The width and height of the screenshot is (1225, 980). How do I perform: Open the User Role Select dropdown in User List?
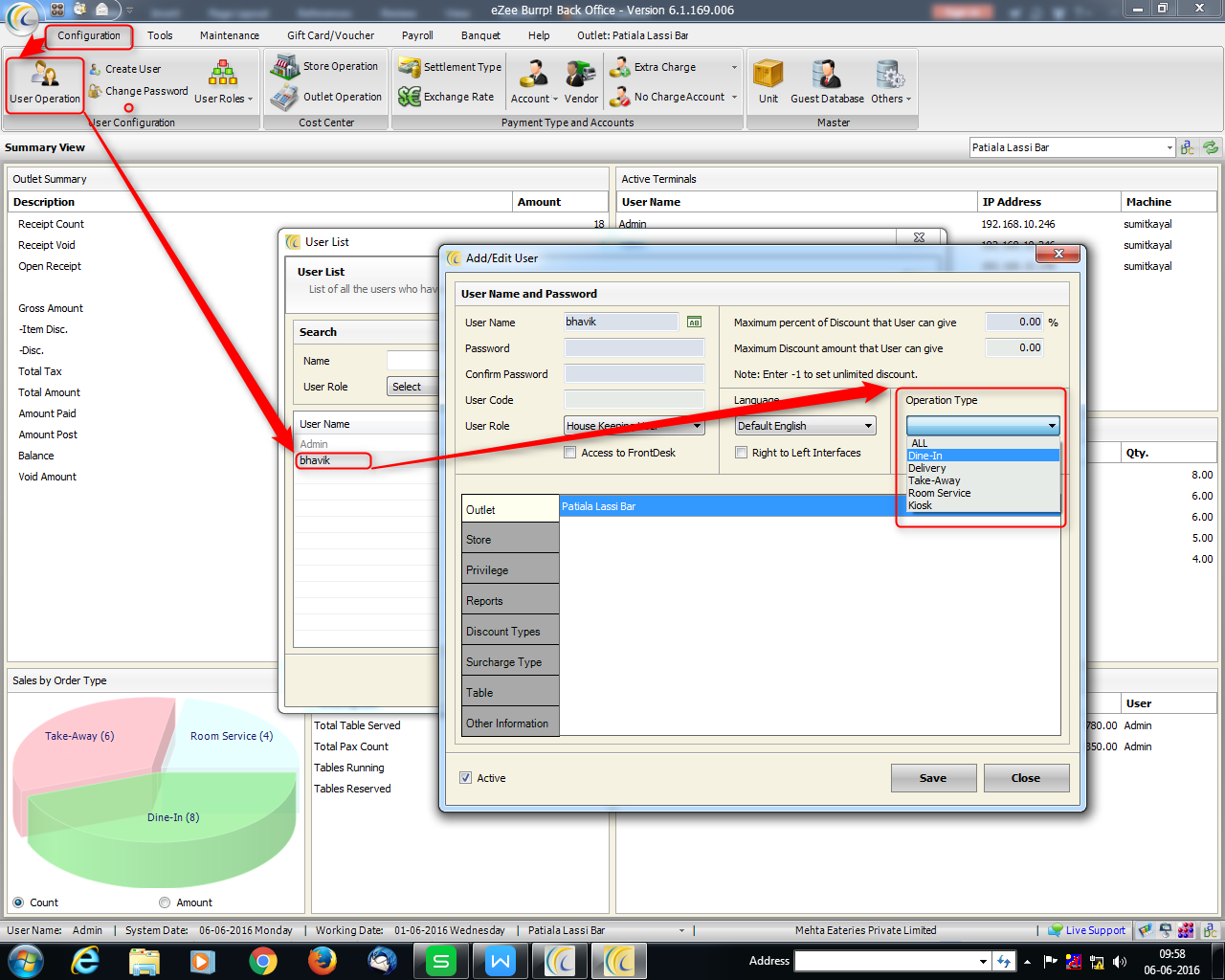pos(413,387)
